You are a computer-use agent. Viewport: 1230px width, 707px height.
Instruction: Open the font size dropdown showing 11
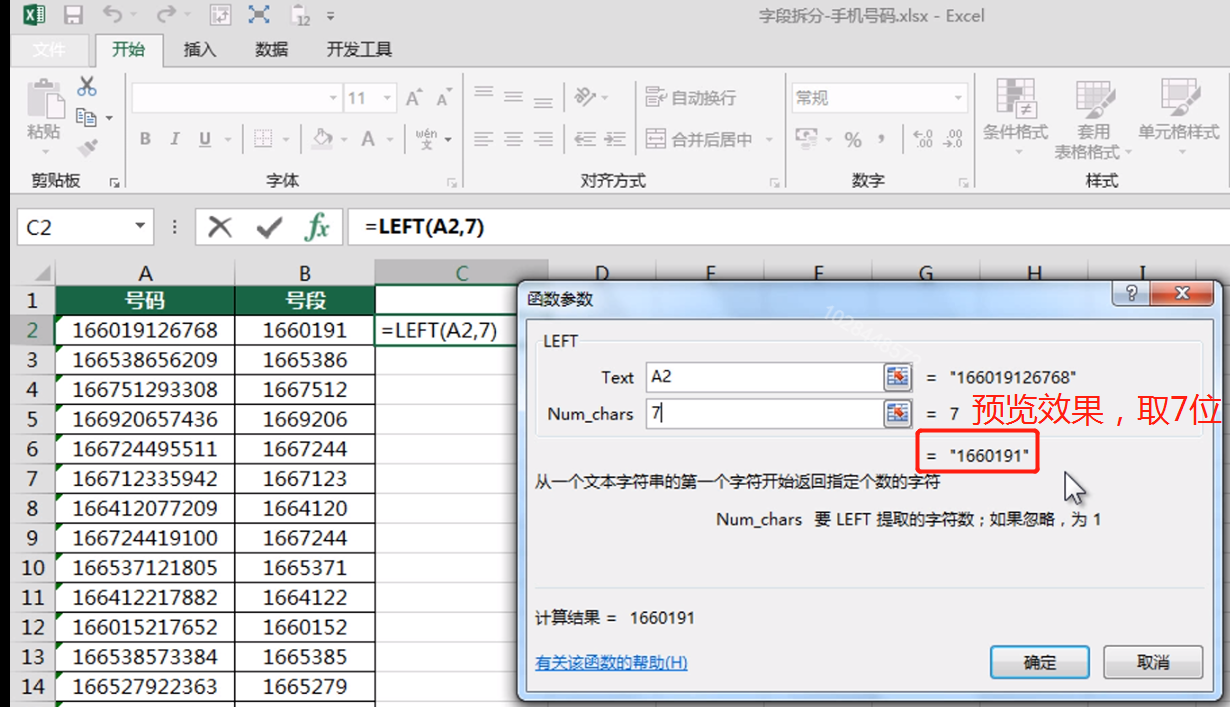coord(388,98)
